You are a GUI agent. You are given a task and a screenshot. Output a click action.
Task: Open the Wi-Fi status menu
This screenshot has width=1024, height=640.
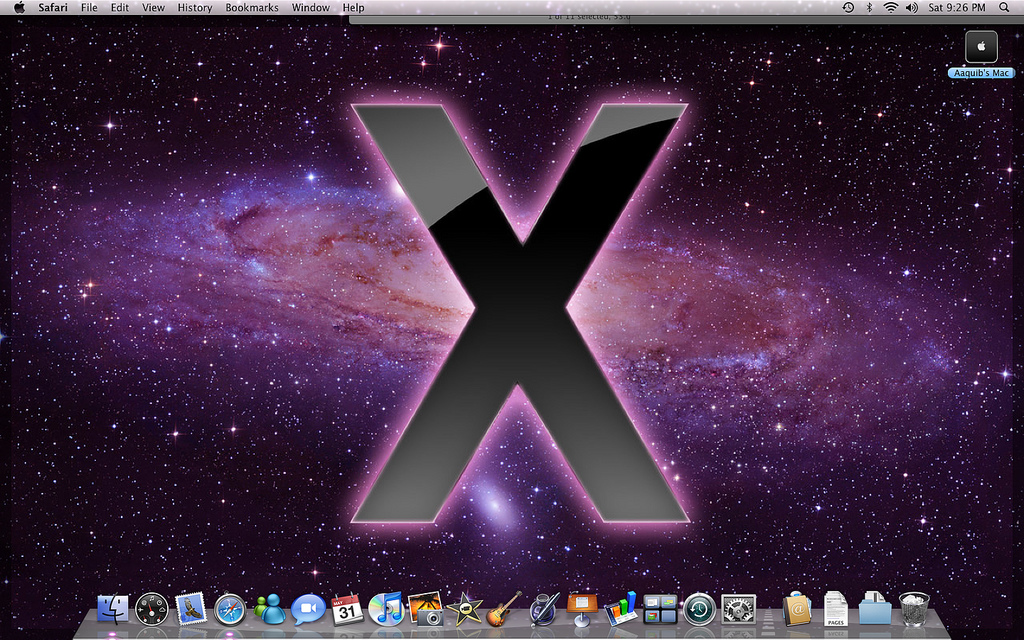pos(890,7)
